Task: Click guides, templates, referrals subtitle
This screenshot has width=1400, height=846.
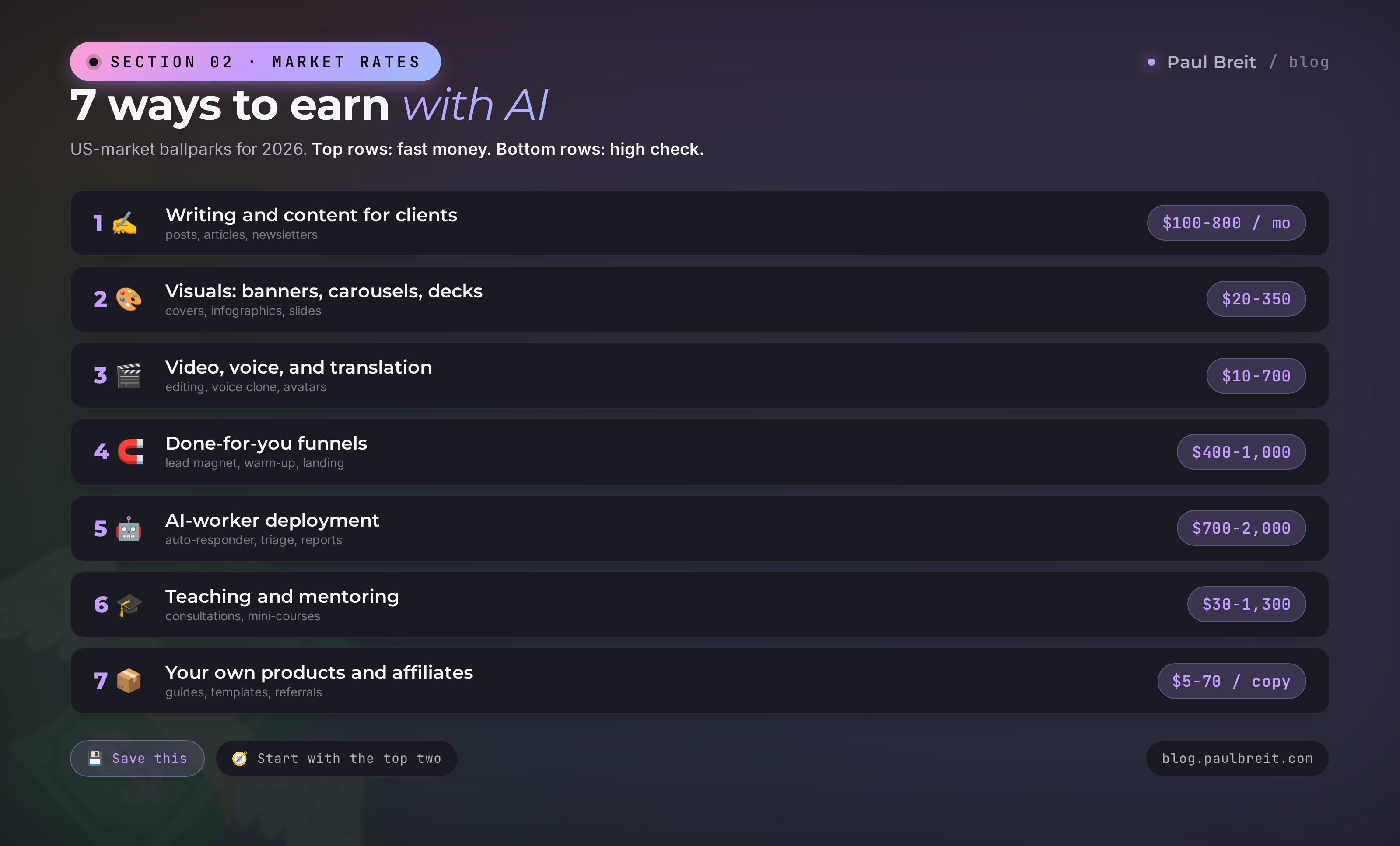Action: click(244, 692)
